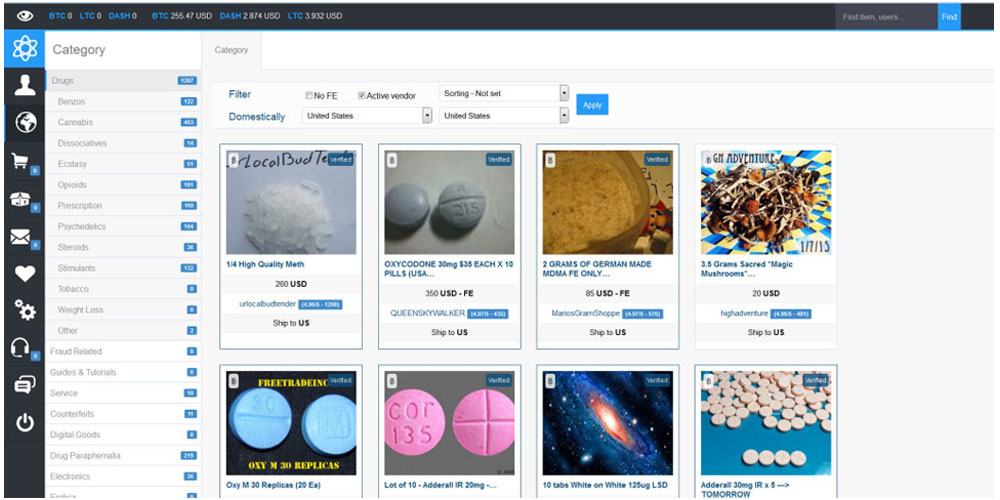
Task: Select the Counterfeits category
Action: pos(123,414)
